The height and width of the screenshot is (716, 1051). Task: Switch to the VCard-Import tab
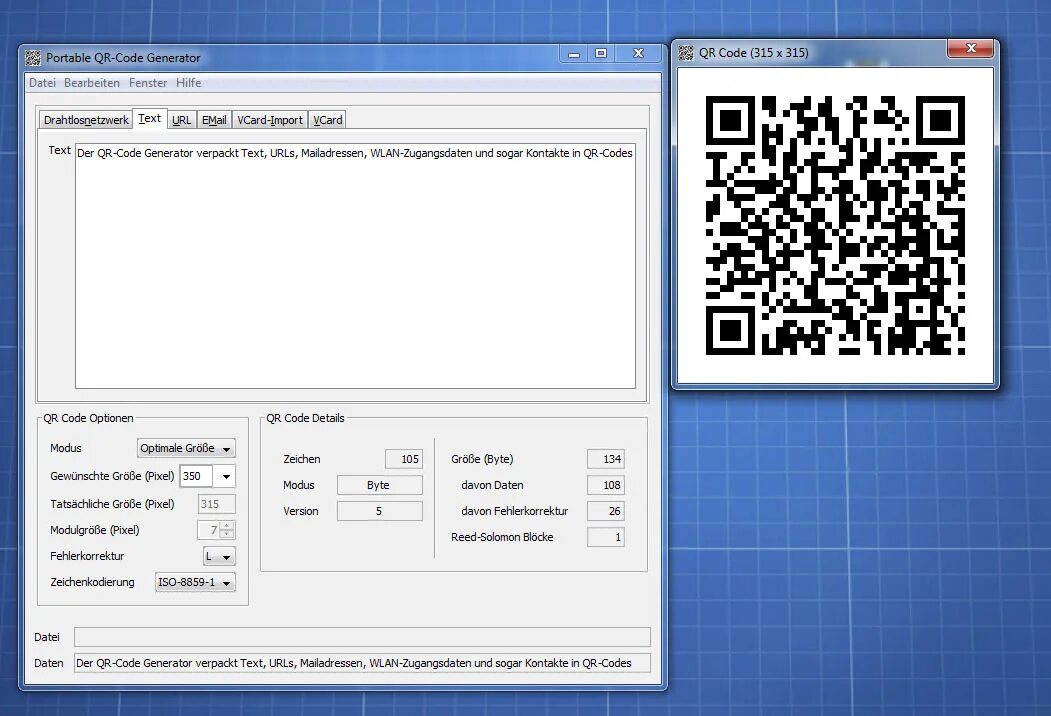click(x=269, y=120)
